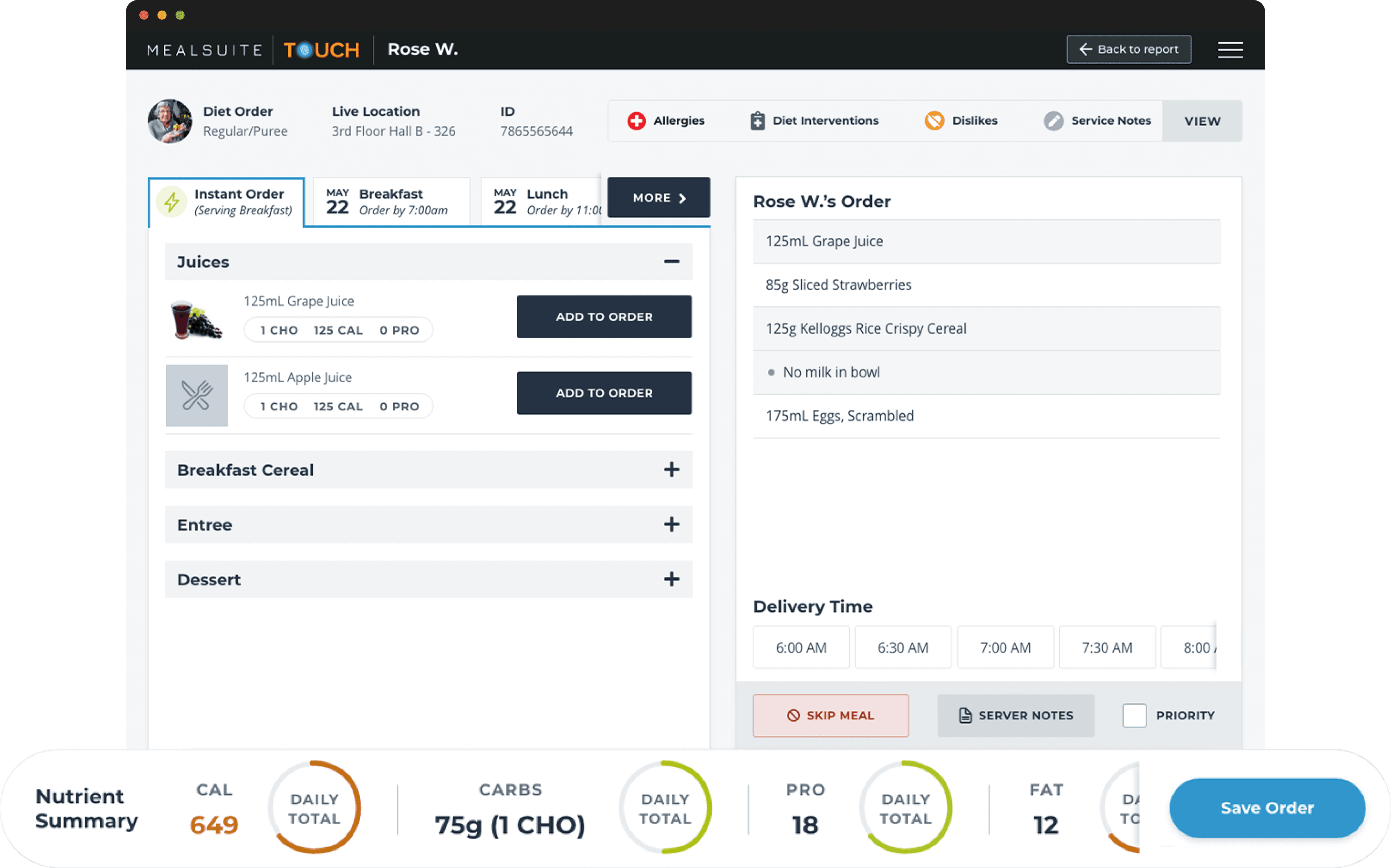Screen dimensions: 1391x868
Task: Click the Diet Interventions clipboard icon
Action: click(757, 121)
